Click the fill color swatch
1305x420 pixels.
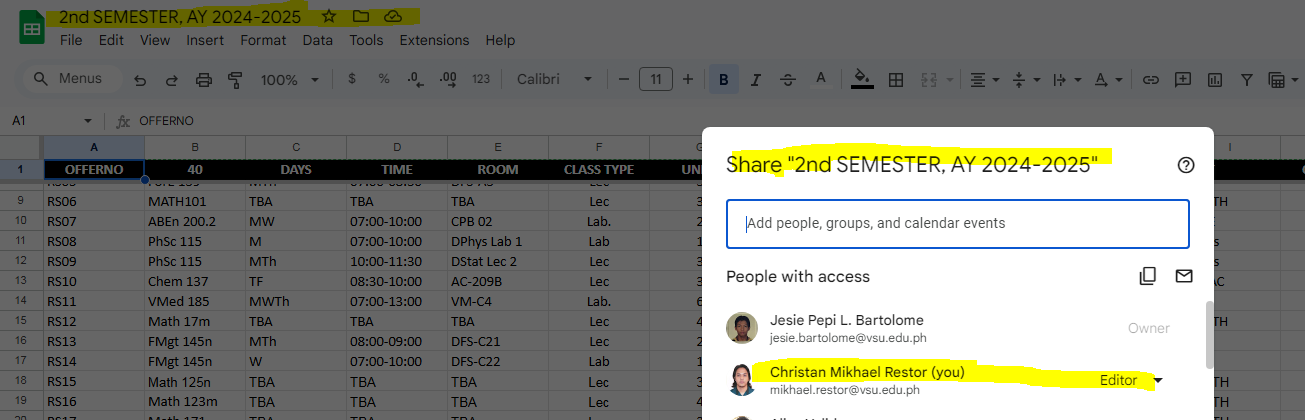[862, 80]
